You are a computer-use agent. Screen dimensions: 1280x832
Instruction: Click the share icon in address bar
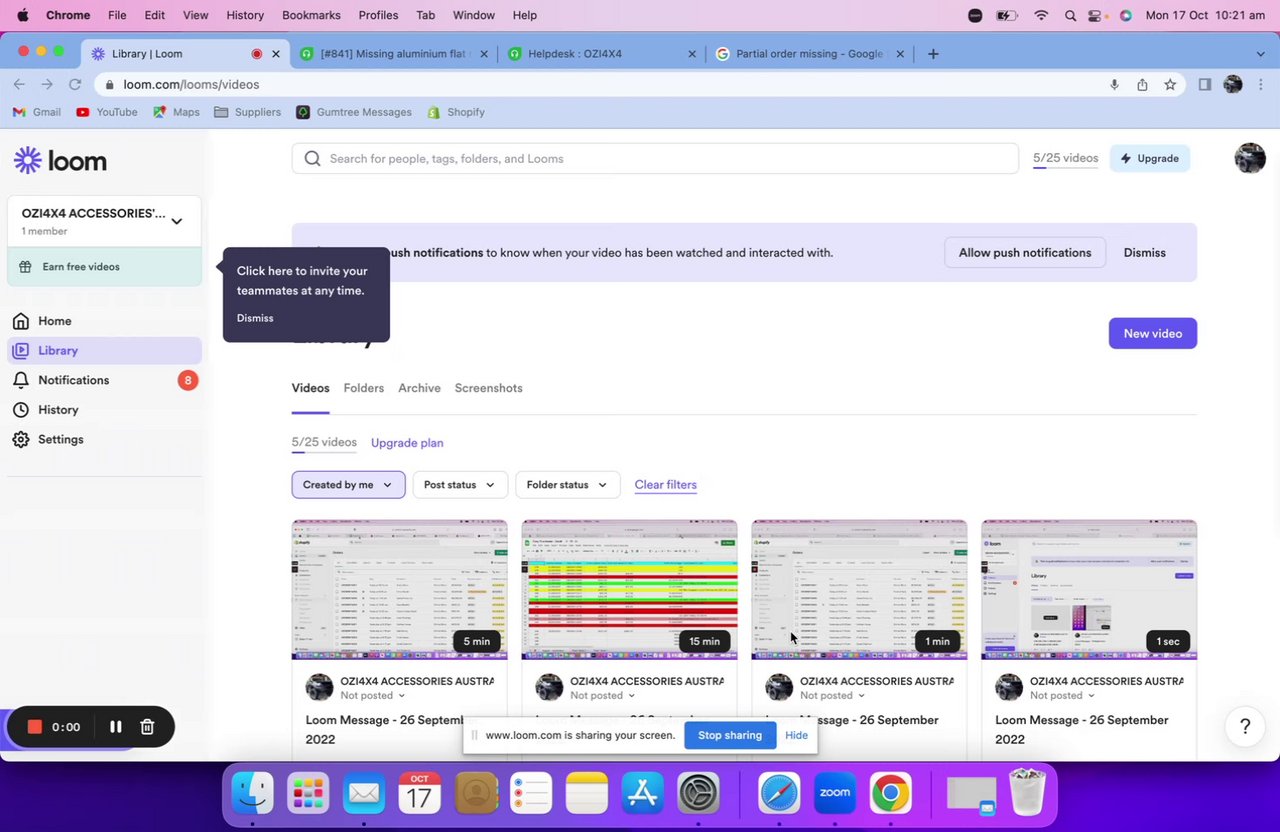click(x=1142, y=85)
